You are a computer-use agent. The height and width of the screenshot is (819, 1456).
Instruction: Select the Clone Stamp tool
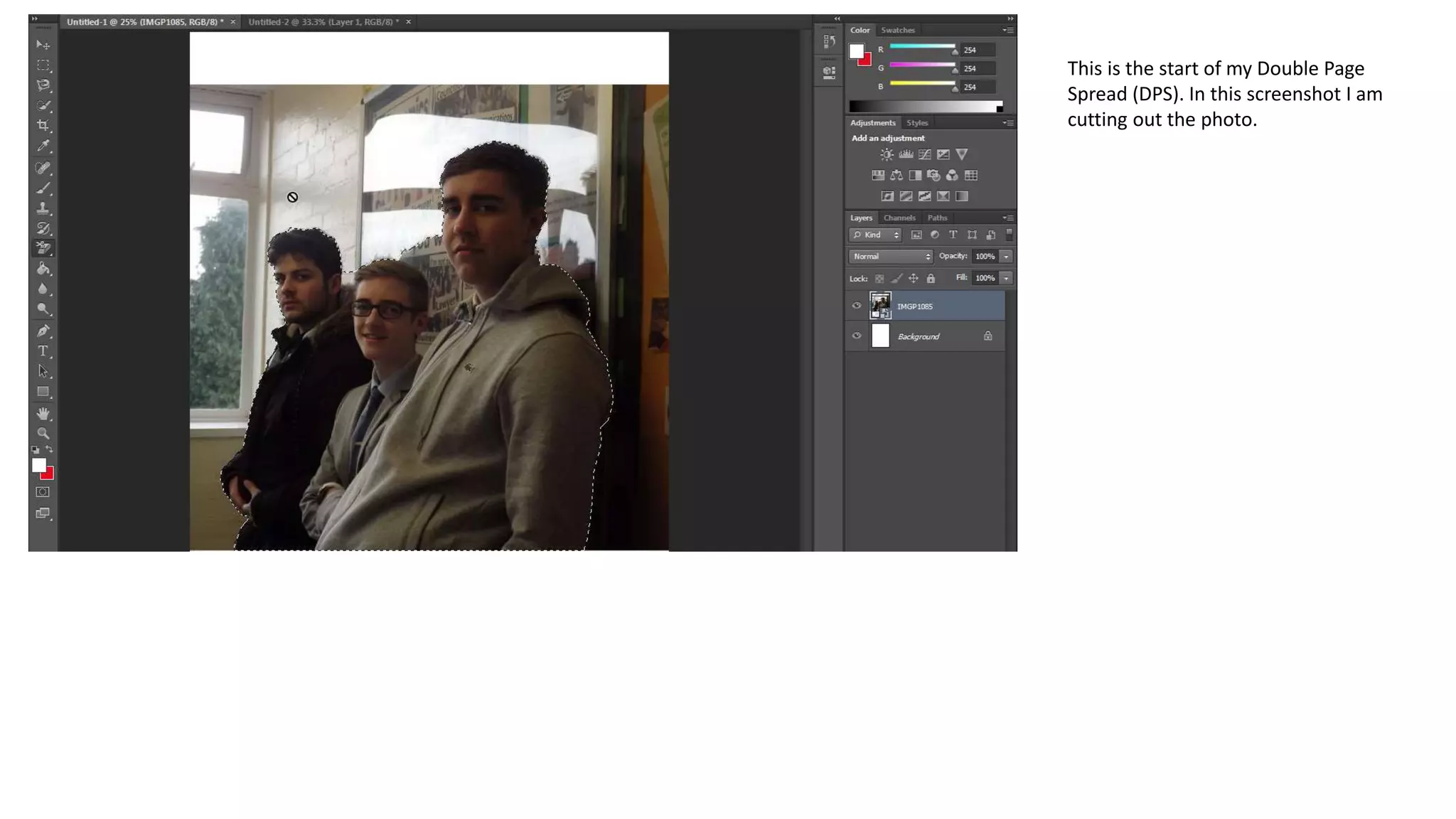click(43, 208)
